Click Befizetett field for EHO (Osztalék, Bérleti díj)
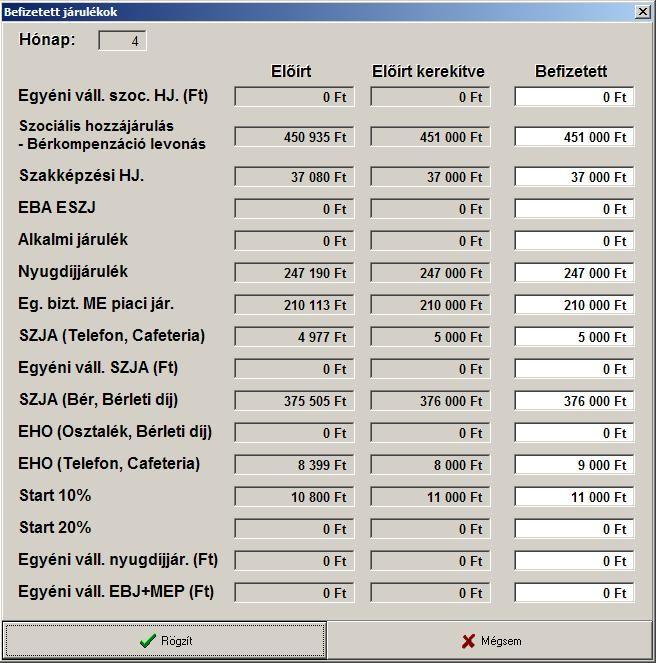The height and width of the screenshot is (663, 656). click(574, 433)
